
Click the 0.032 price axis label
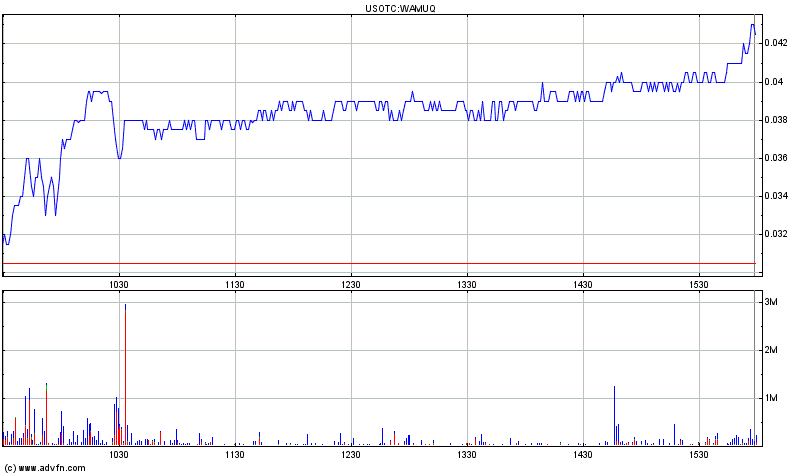776,234
